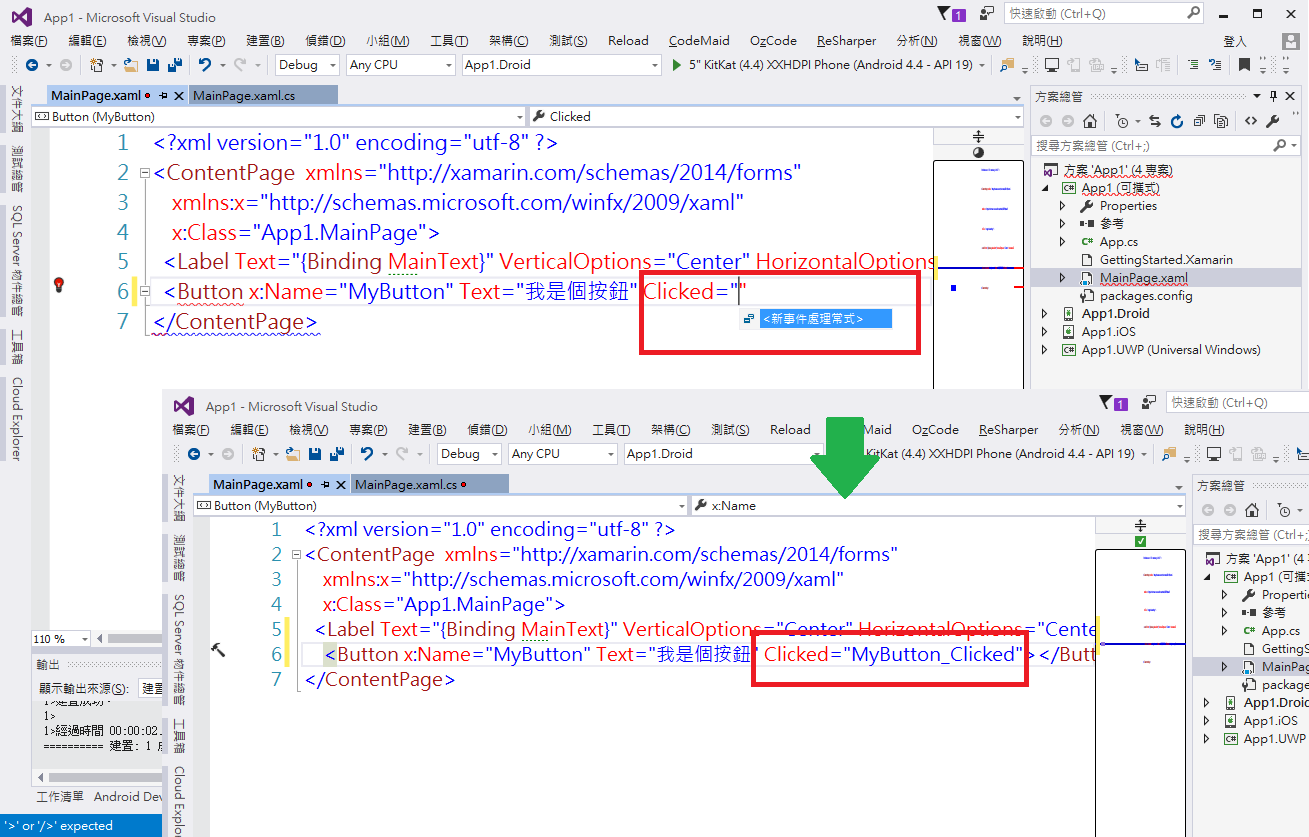Toggle Show All Files in upper Solution Explorer
Image resolution: width=1309 pixels, height=837 pixels.
pos(1222,121)
